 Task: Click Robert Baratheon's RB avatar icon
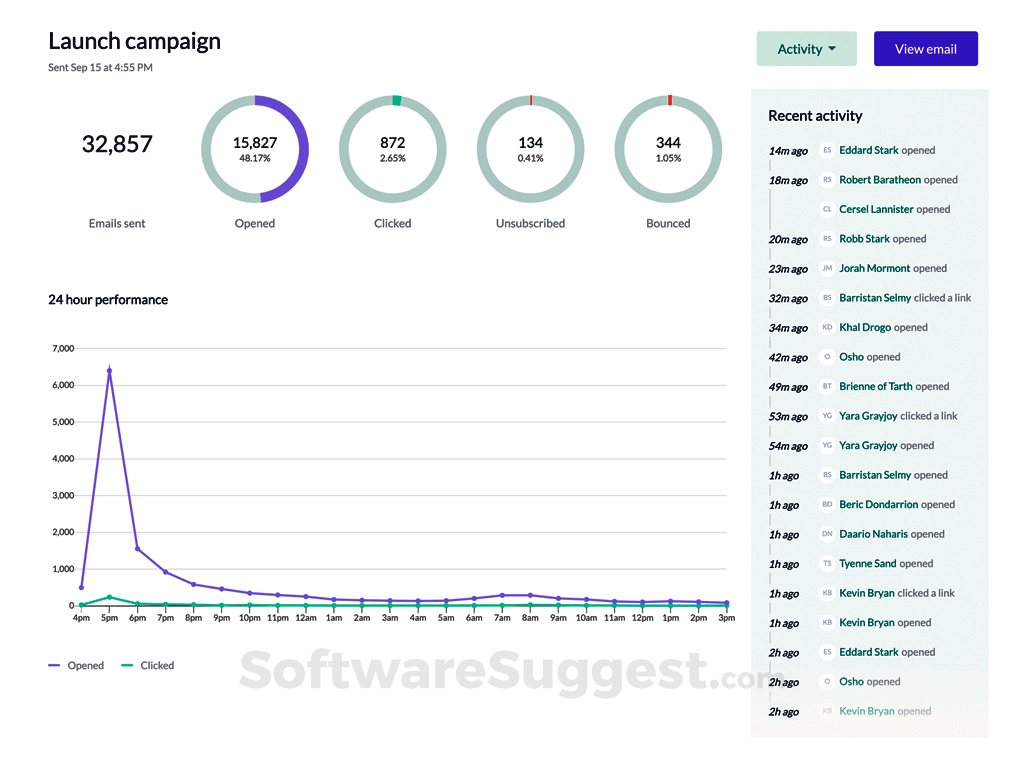826,180
